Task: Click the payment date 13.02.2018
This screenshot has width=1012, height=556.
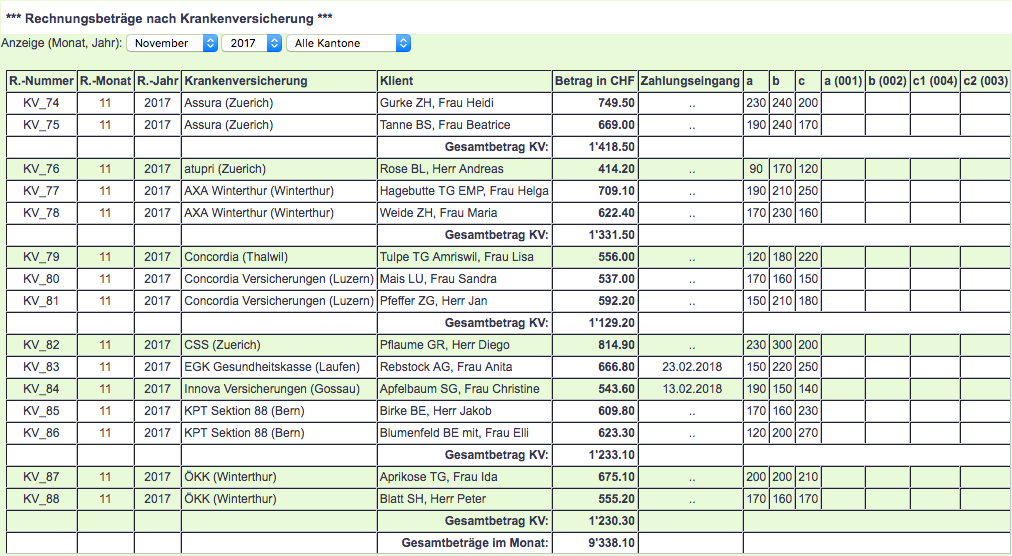Action: click(691, 389)
